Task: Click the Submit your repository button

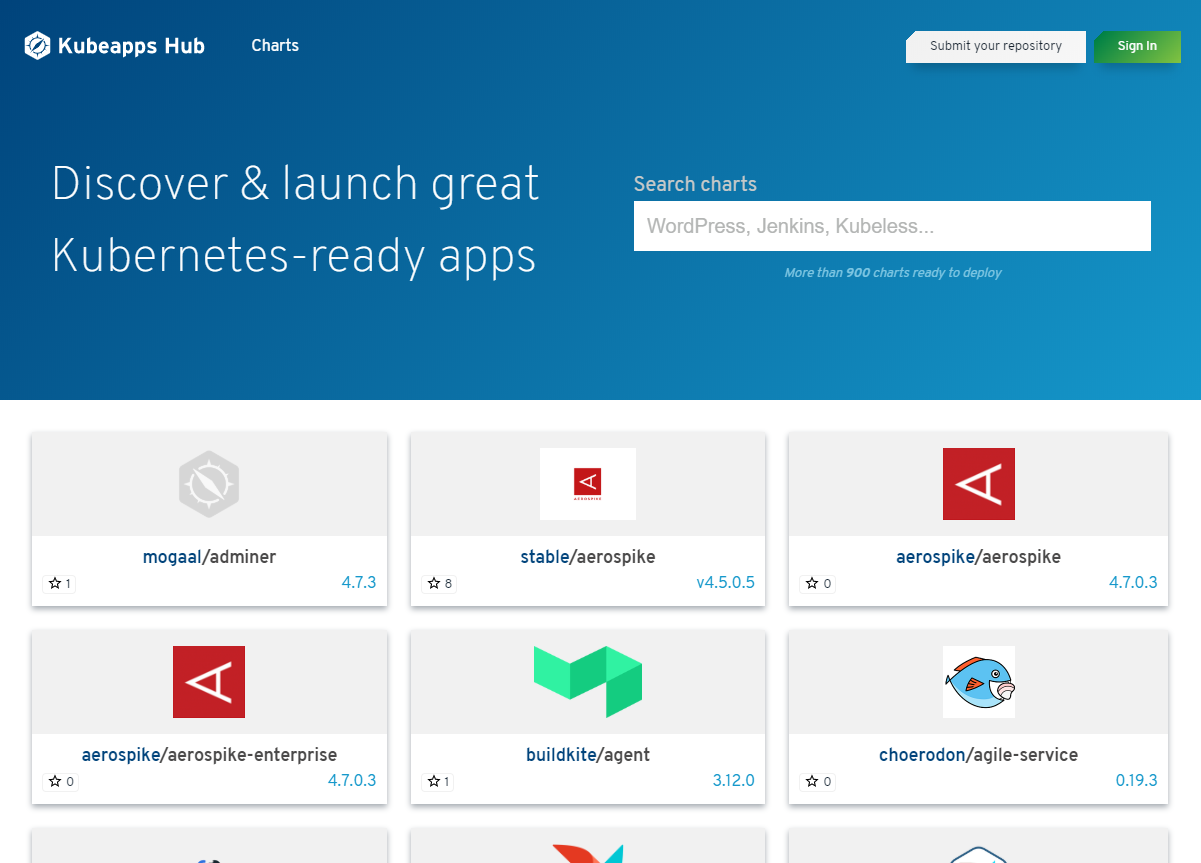Action: click(x=996, y=46)
